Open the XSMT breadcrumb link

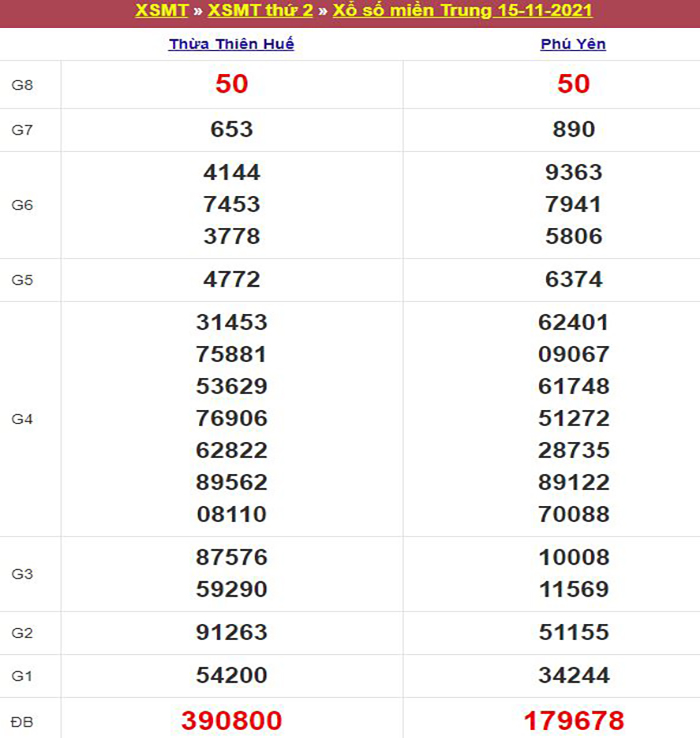click(162, 11)
